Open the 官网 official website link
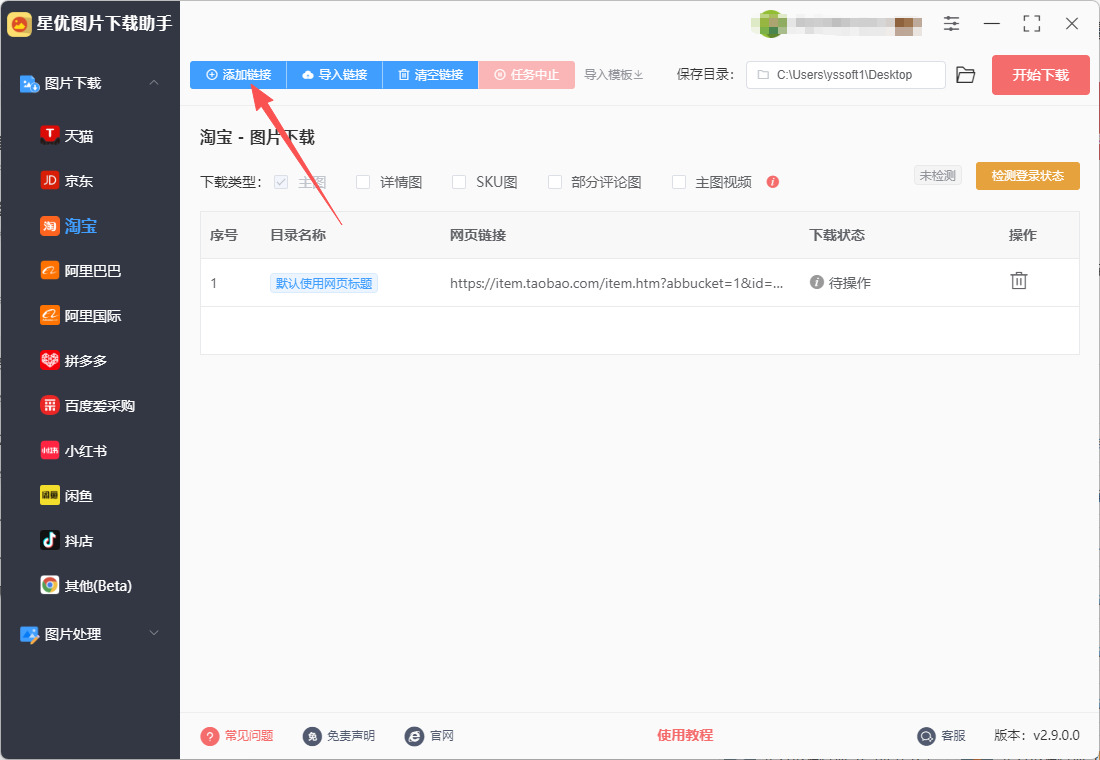Viewport: 1100px width, 760px height. (x=429, y=736)
